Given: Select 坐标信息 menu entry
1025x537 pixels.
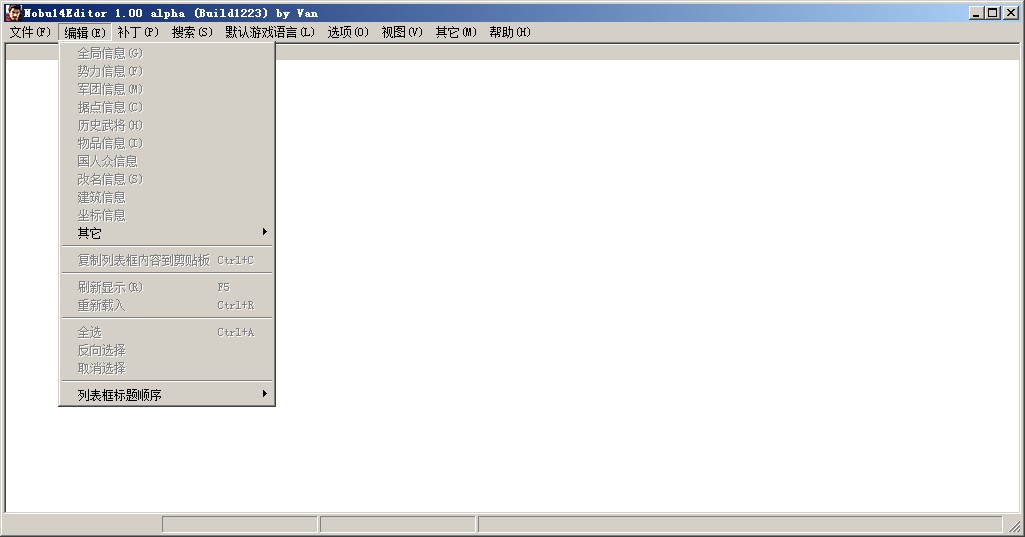Looking at the screenshot, I should coord(167,215).
